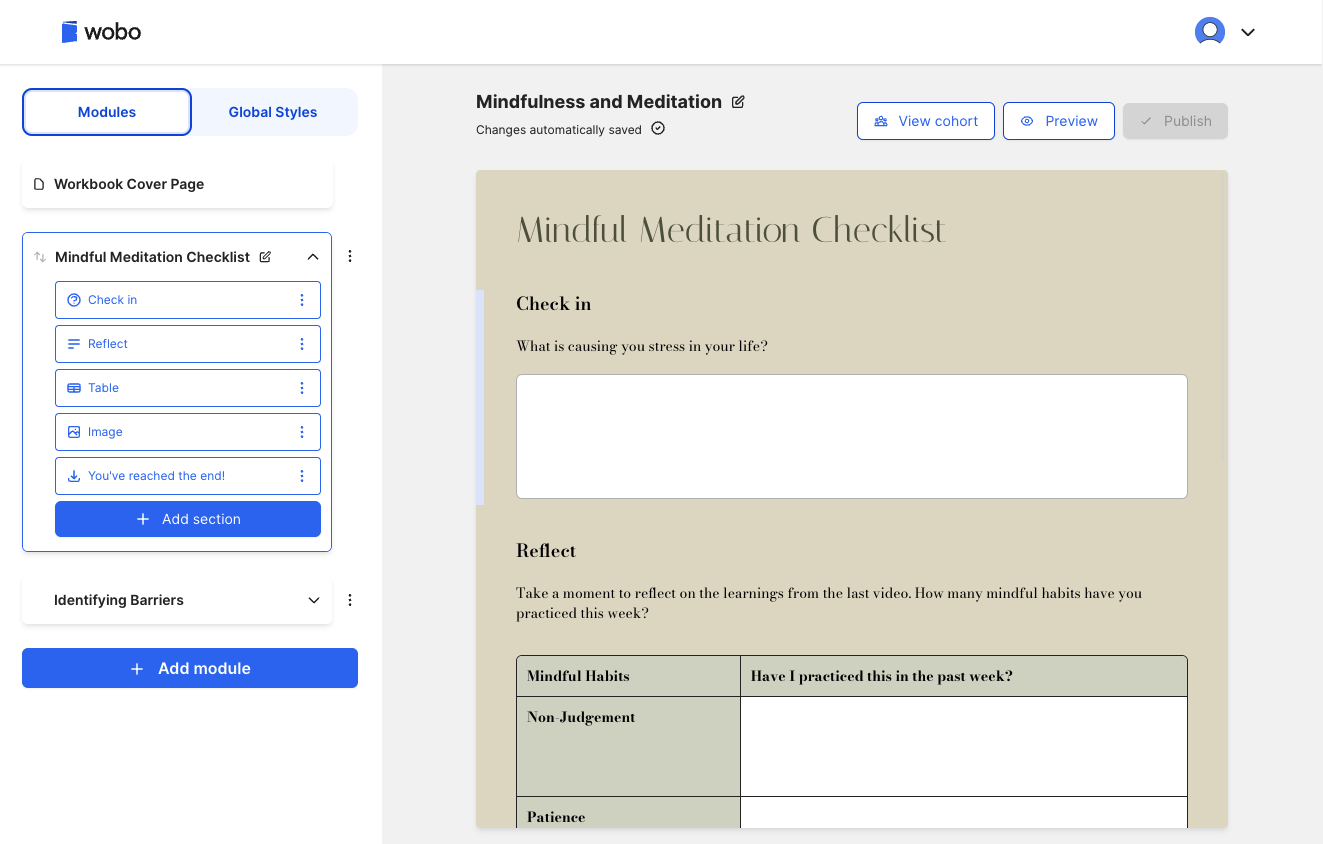Image resolution: width=1323 pixels, height=844 pixels.
Task: Open You've reached the end! options
Action: pos(302,476)
